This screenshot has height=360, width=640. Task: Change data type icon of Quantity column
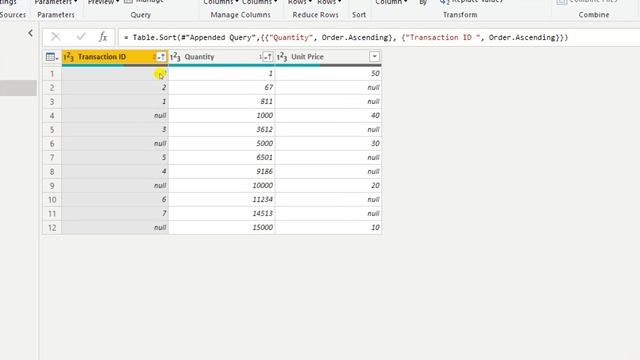(x=175, y=57)
